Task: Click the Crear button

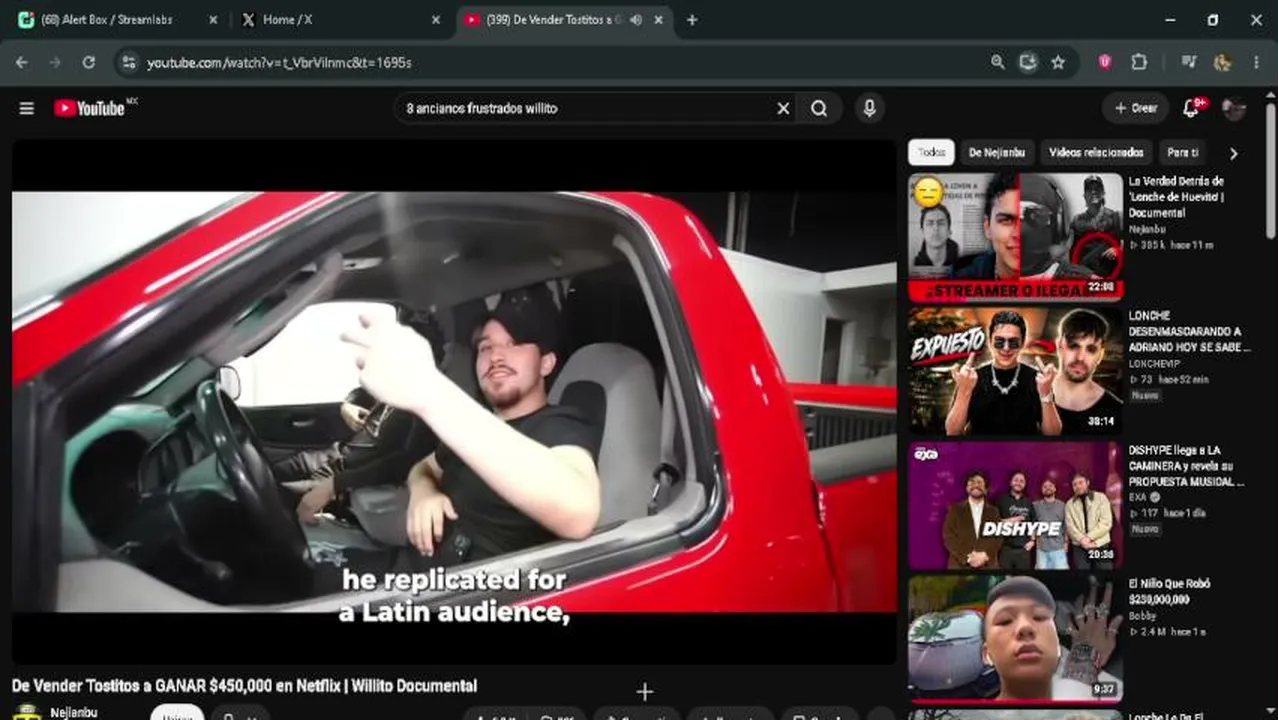Action: 1135,108
